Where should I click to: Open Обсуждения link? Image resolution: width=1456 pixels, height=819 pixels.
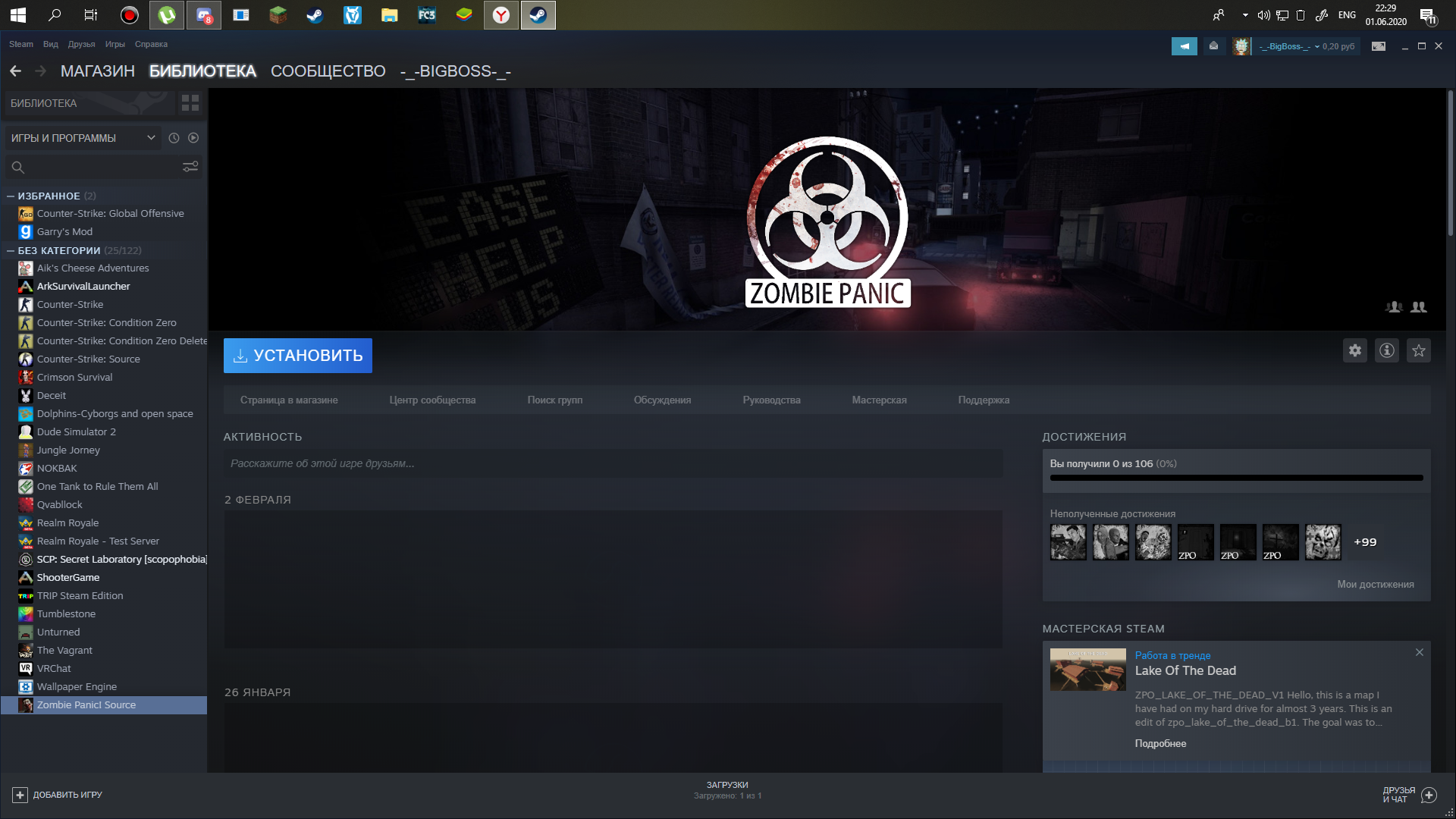[663, 400]
